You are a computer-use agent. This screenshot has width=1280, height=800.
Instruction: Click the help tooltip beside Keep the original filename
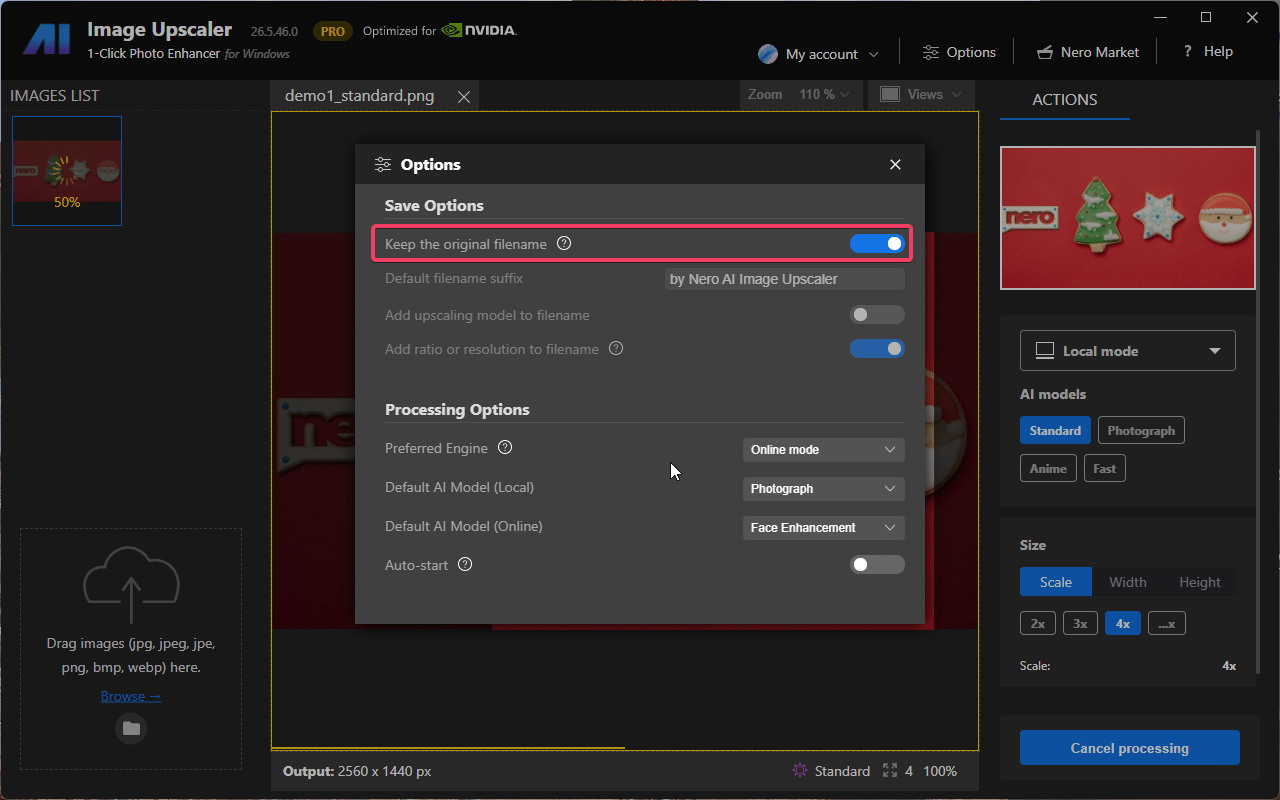coord(564,242)
